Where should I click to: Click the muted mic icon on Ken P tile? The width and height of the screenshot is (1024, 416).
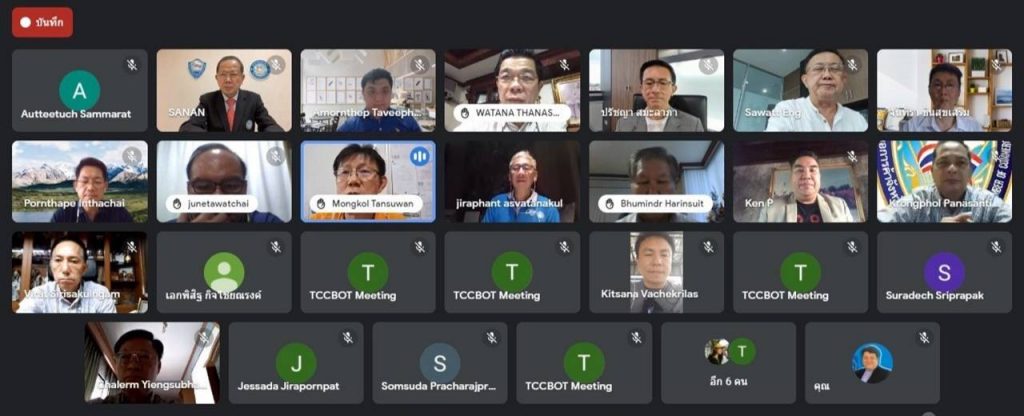point(852,156)
